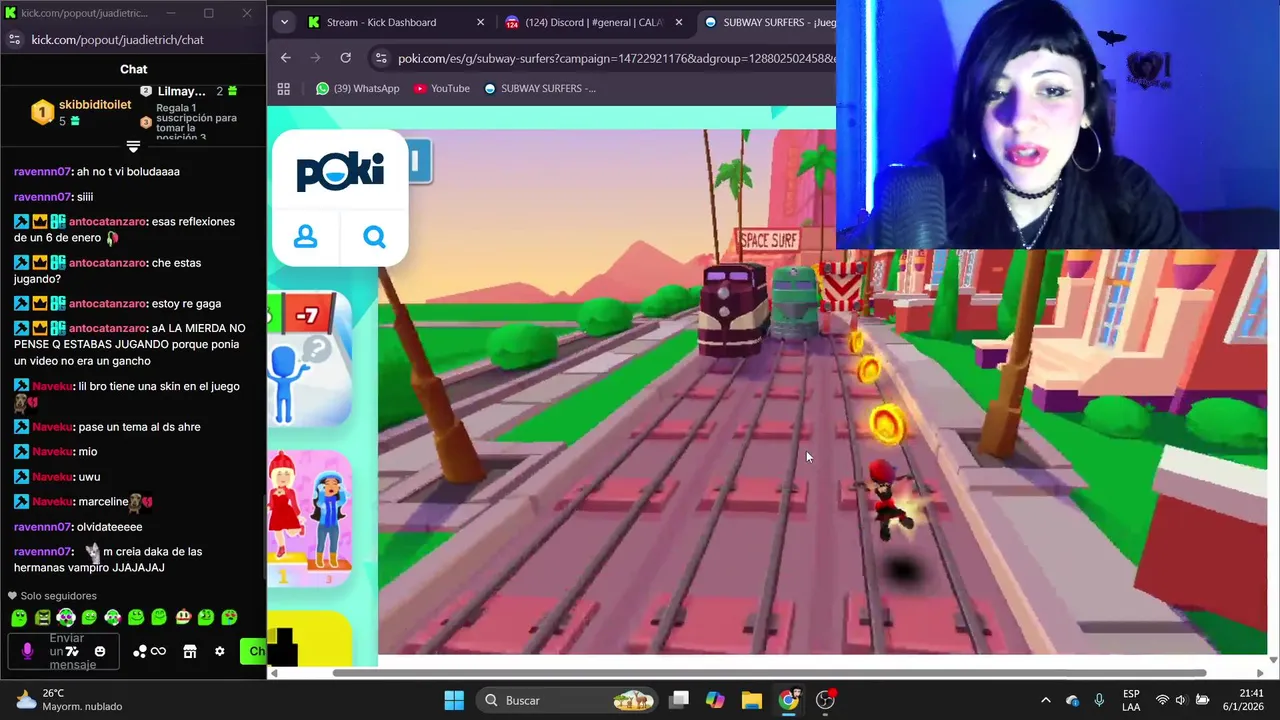Insert the first green blob emote
The image size is (1280, 720).
[19, 618]
